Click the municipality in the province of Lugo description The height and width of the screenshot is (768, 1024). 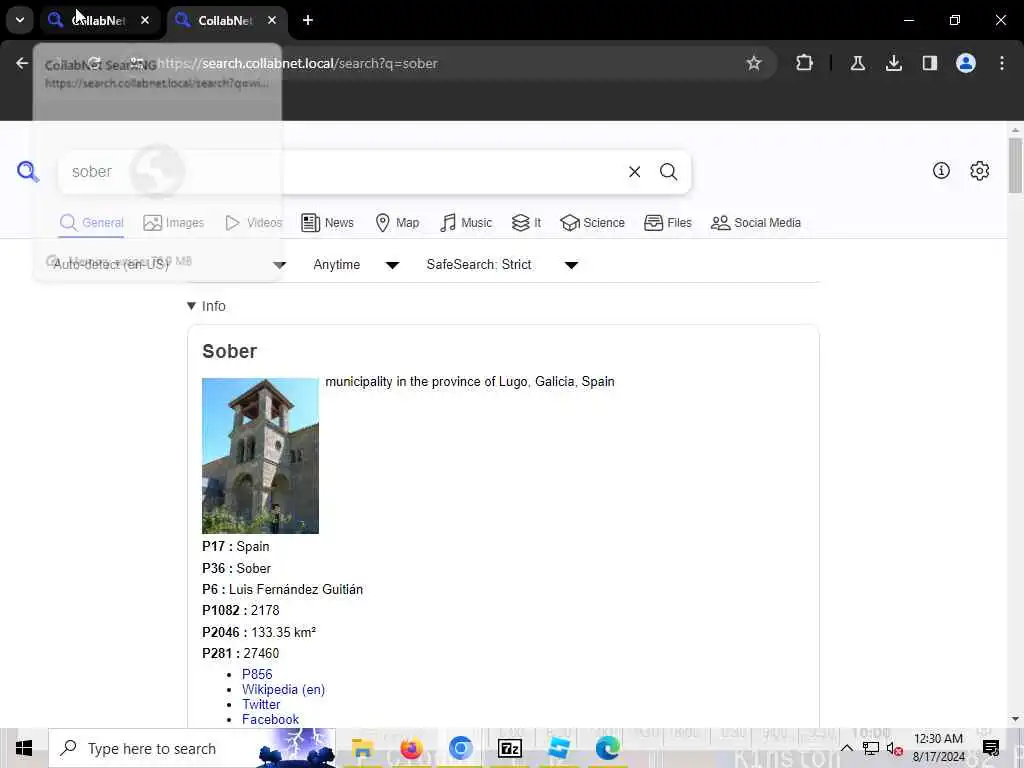[470, 381]
